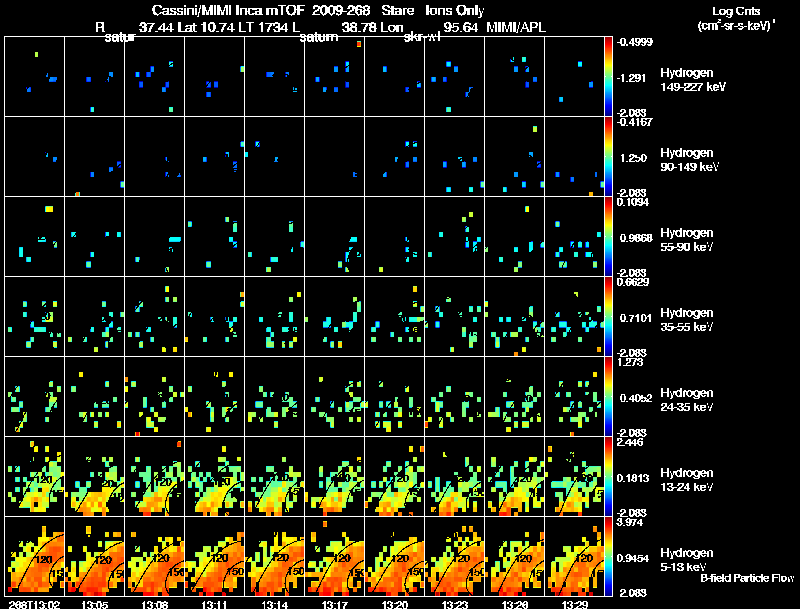Viewport: 800px width, 609px height.
Task: Click the 'Hydrogen 24-35 keV' row label
Action: [687, 400]
